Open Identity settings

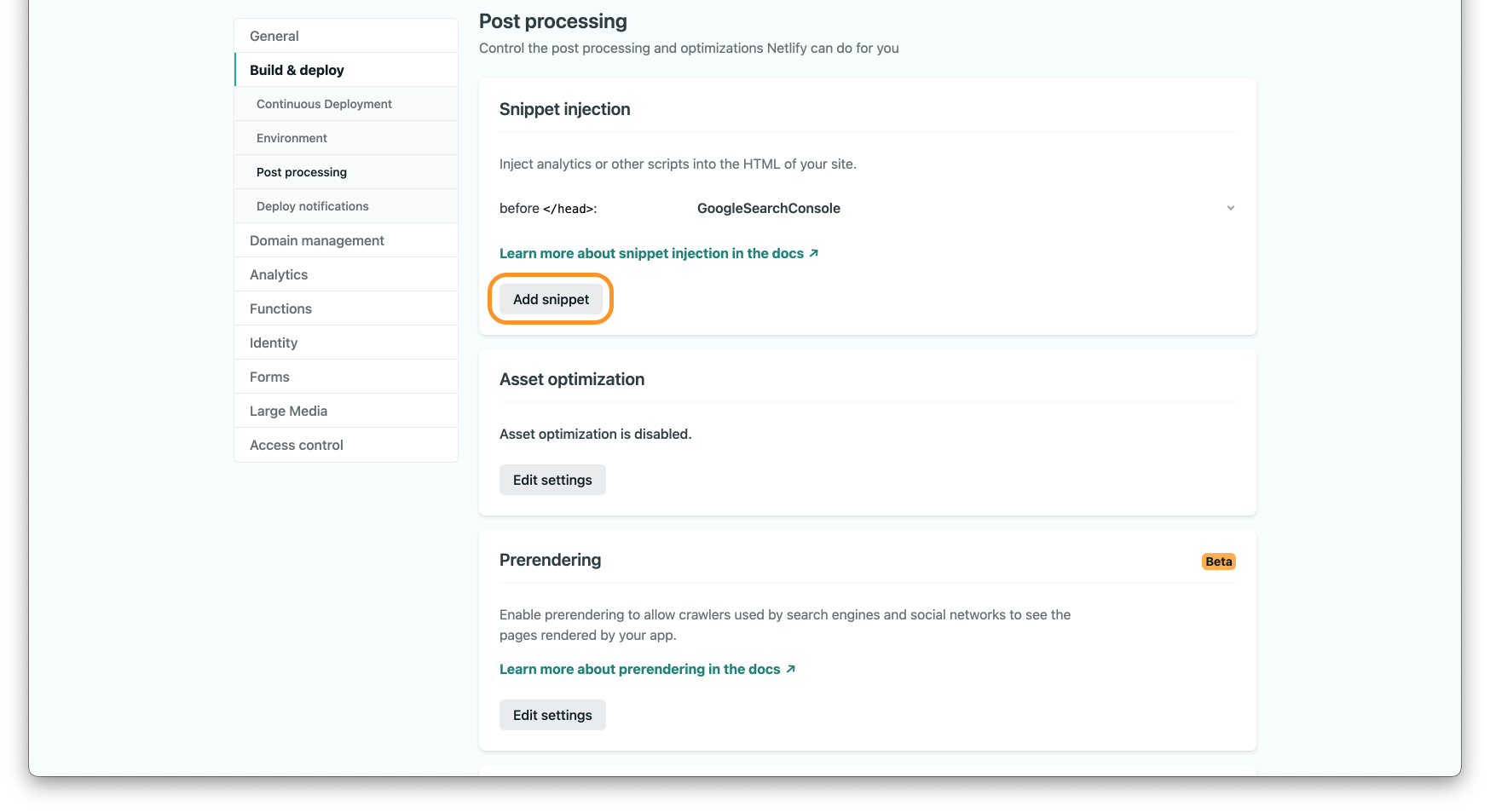(274, 343)
